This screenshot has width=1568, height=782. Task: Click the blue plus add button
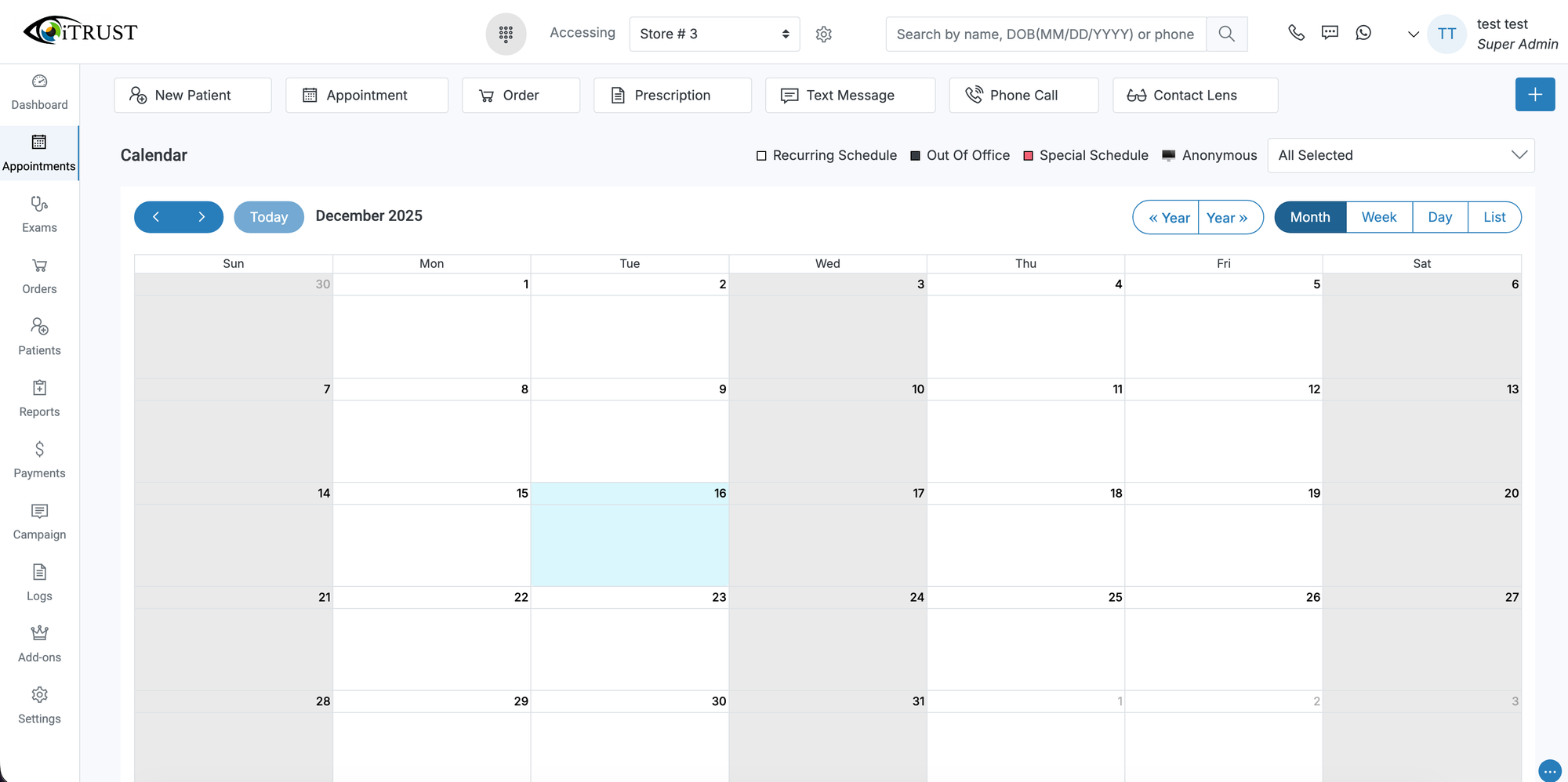click(x=1534, y=95)
